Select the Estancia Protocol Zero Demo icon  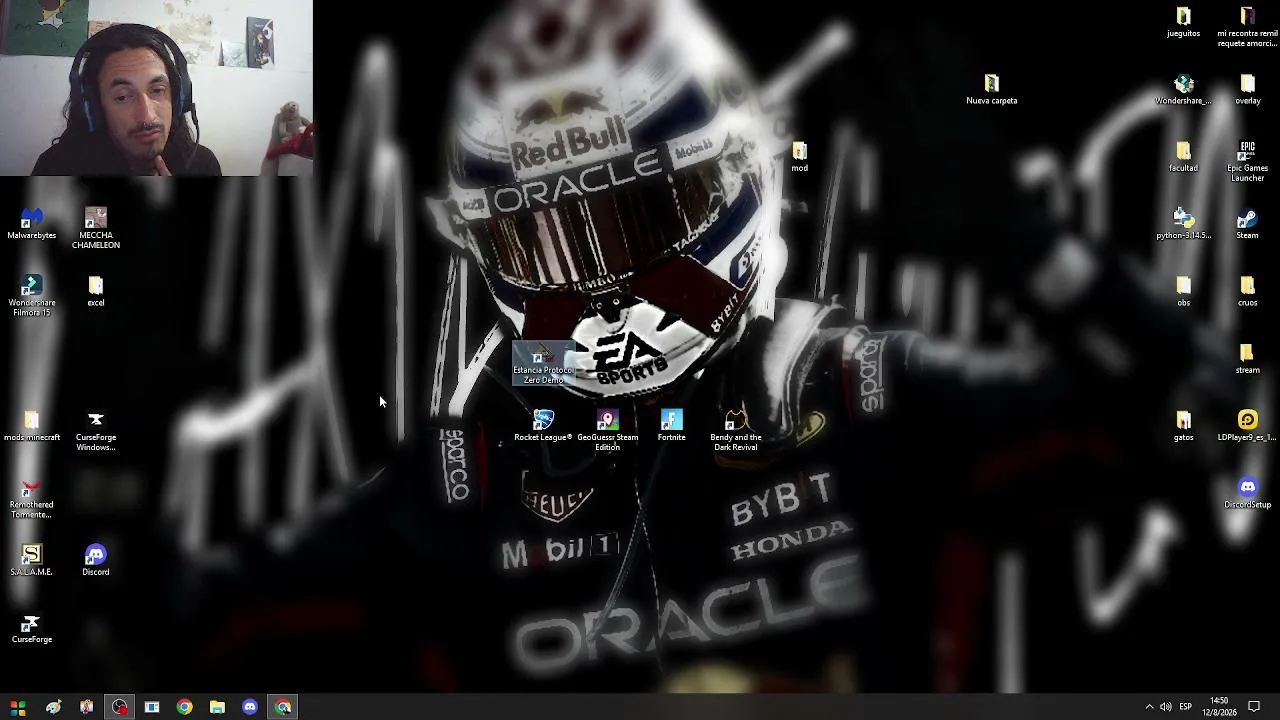(x=543, y=364)
